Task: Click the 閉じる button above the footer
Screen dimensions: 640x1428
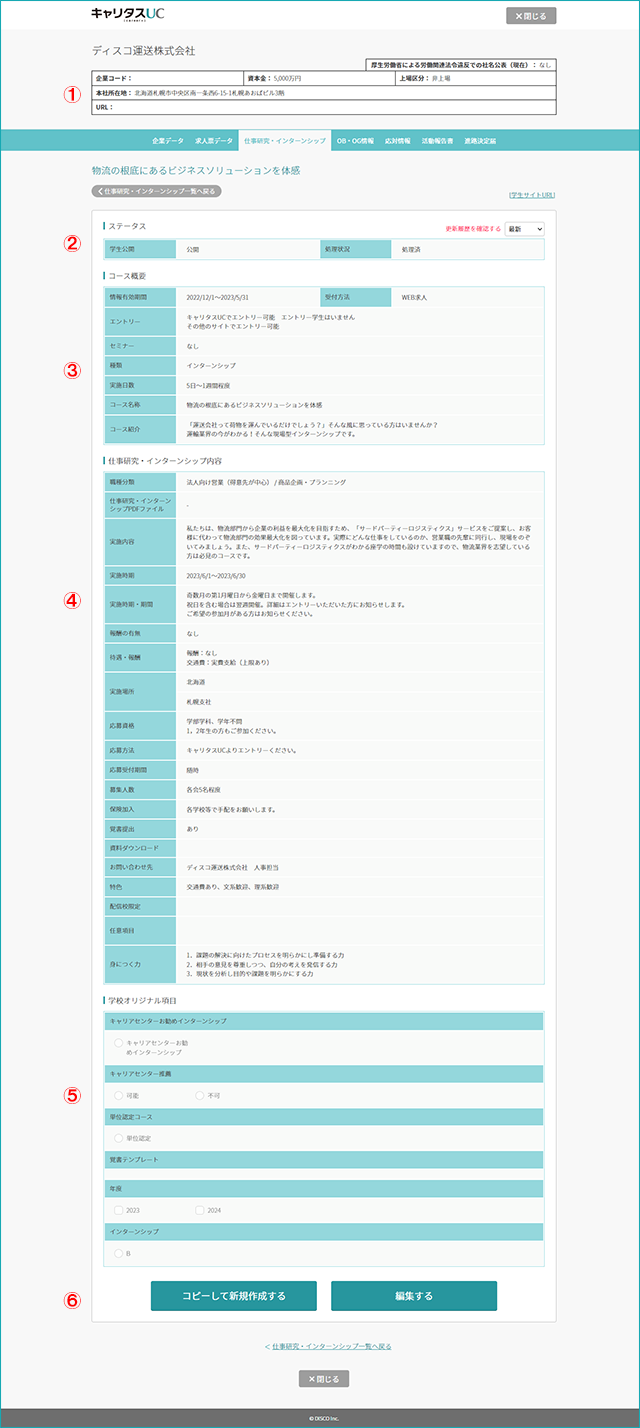Action: pyautogui.click(x=324, y=1379)
